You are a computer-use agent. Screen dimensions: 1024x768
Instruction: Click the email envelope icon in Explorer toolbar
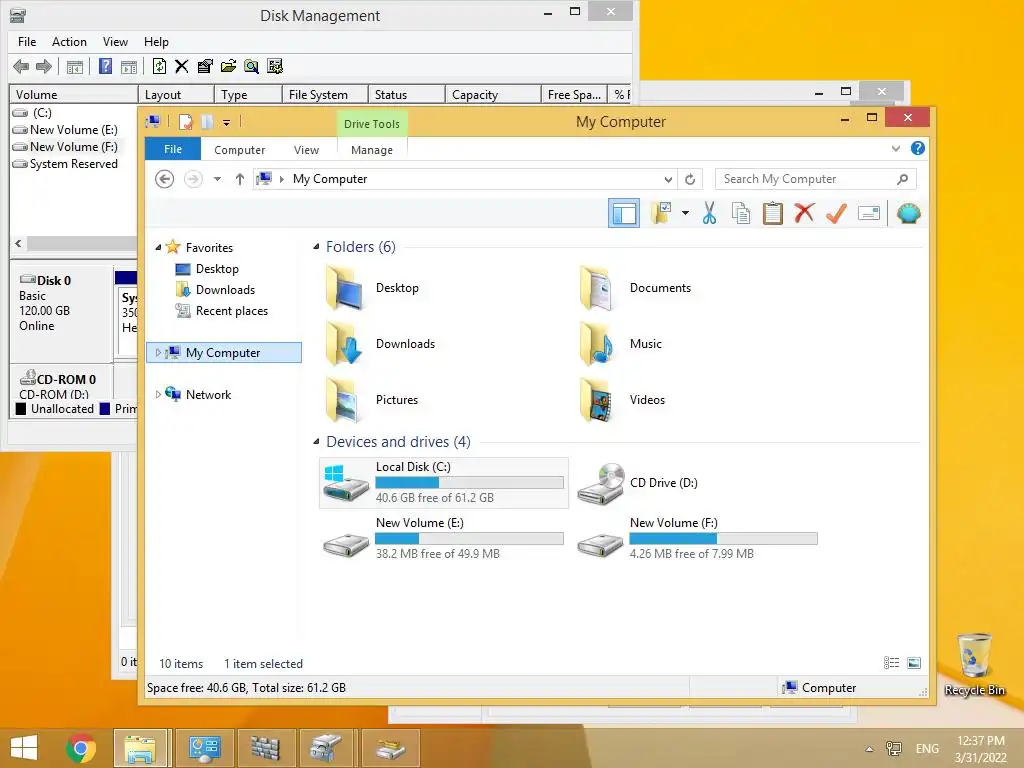click(x=869, y=214)
